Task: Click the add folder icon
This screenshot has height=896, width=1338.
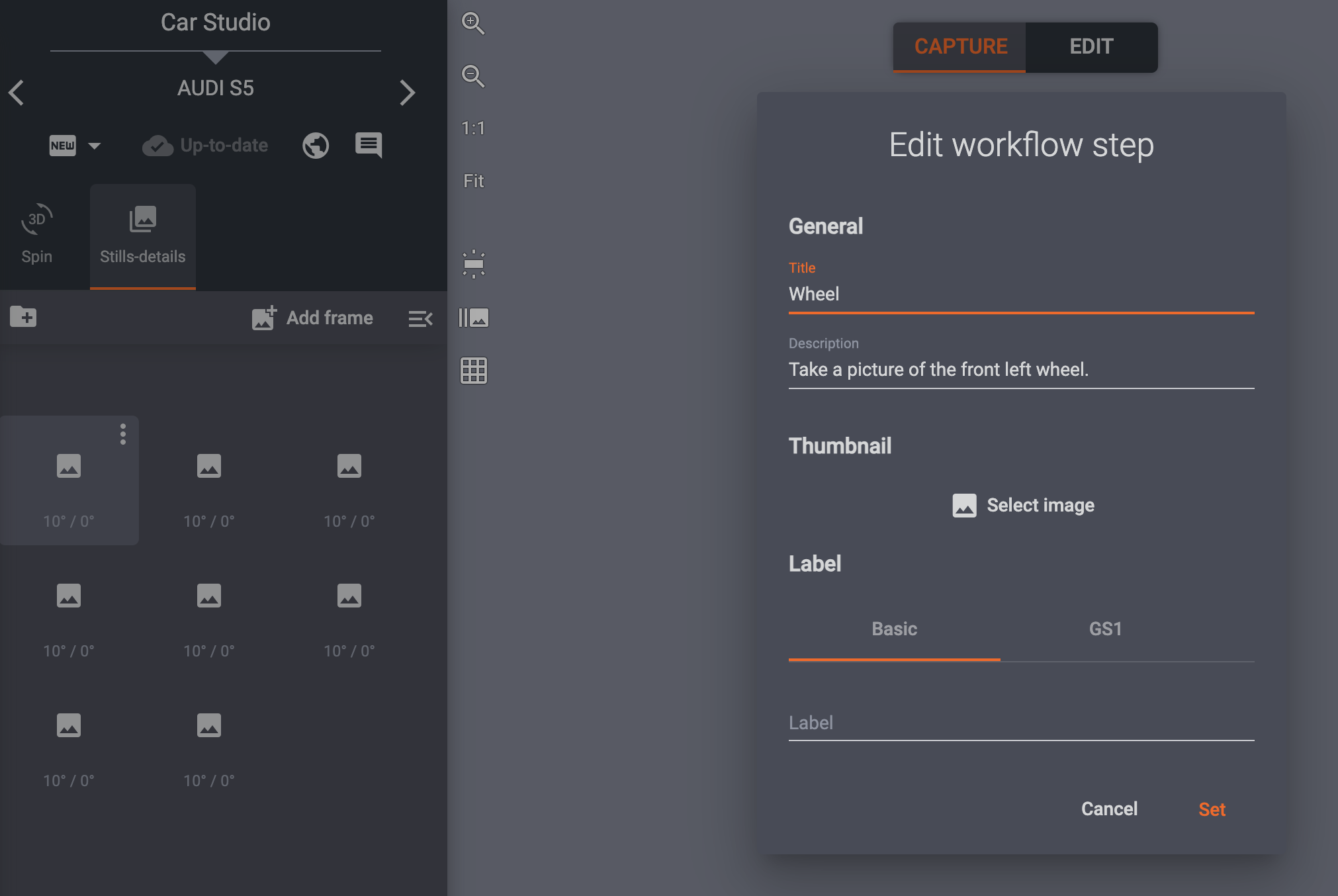Action: pos(23,317)
